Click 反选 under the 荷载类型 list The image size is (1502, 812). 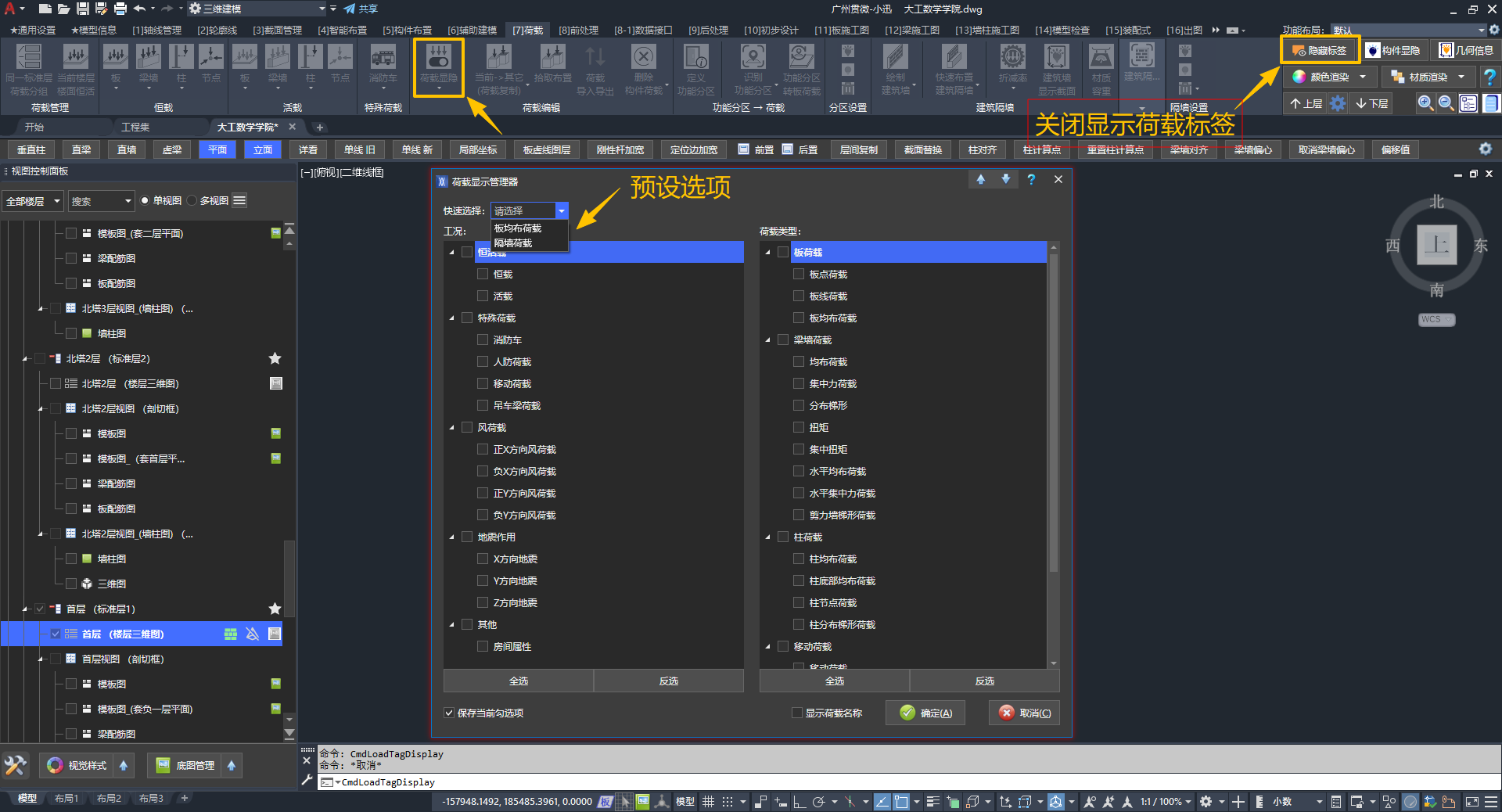[x=985, y=681]
